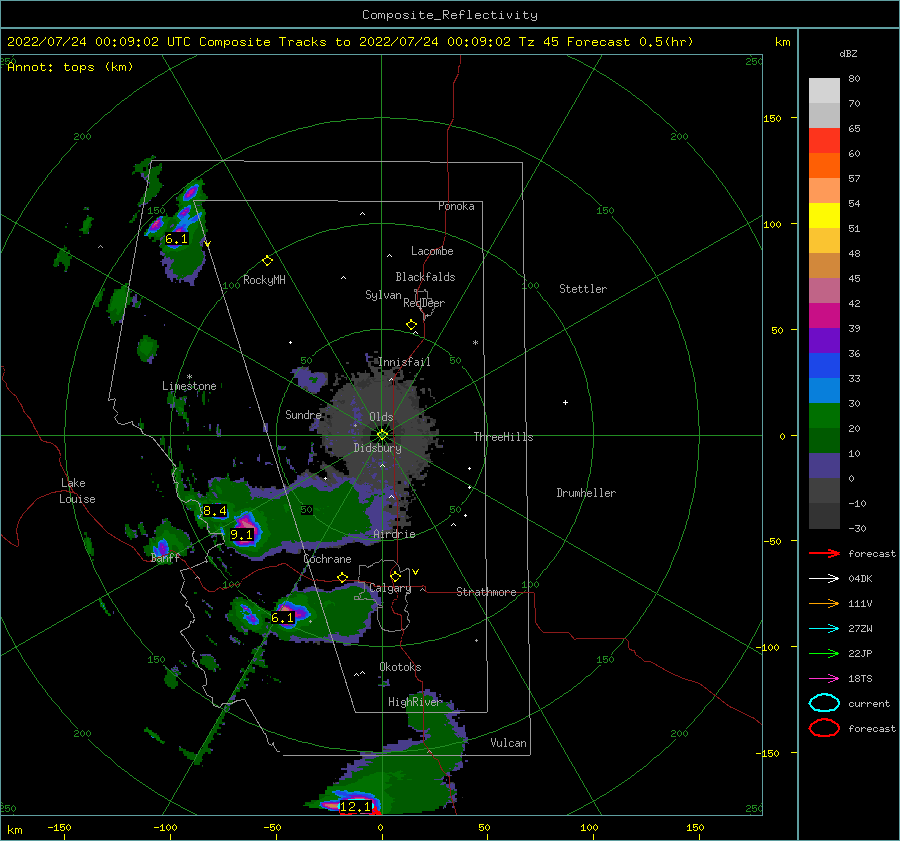Click the Cochrane city label

tap(327, 559)
